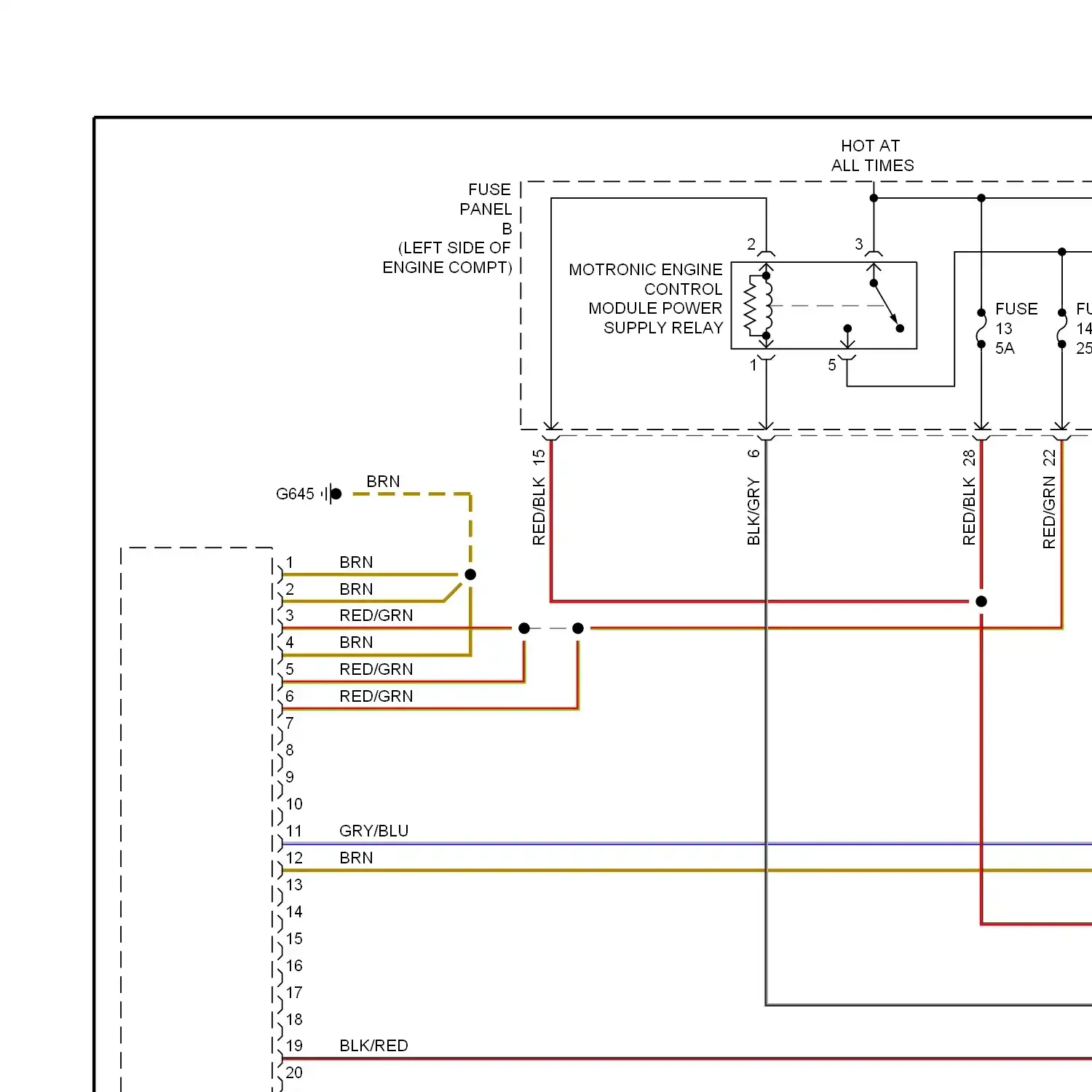Viewport: 1092px width, 1092px height.
Task: Click connector pin number 16
Action: point(294,966)
